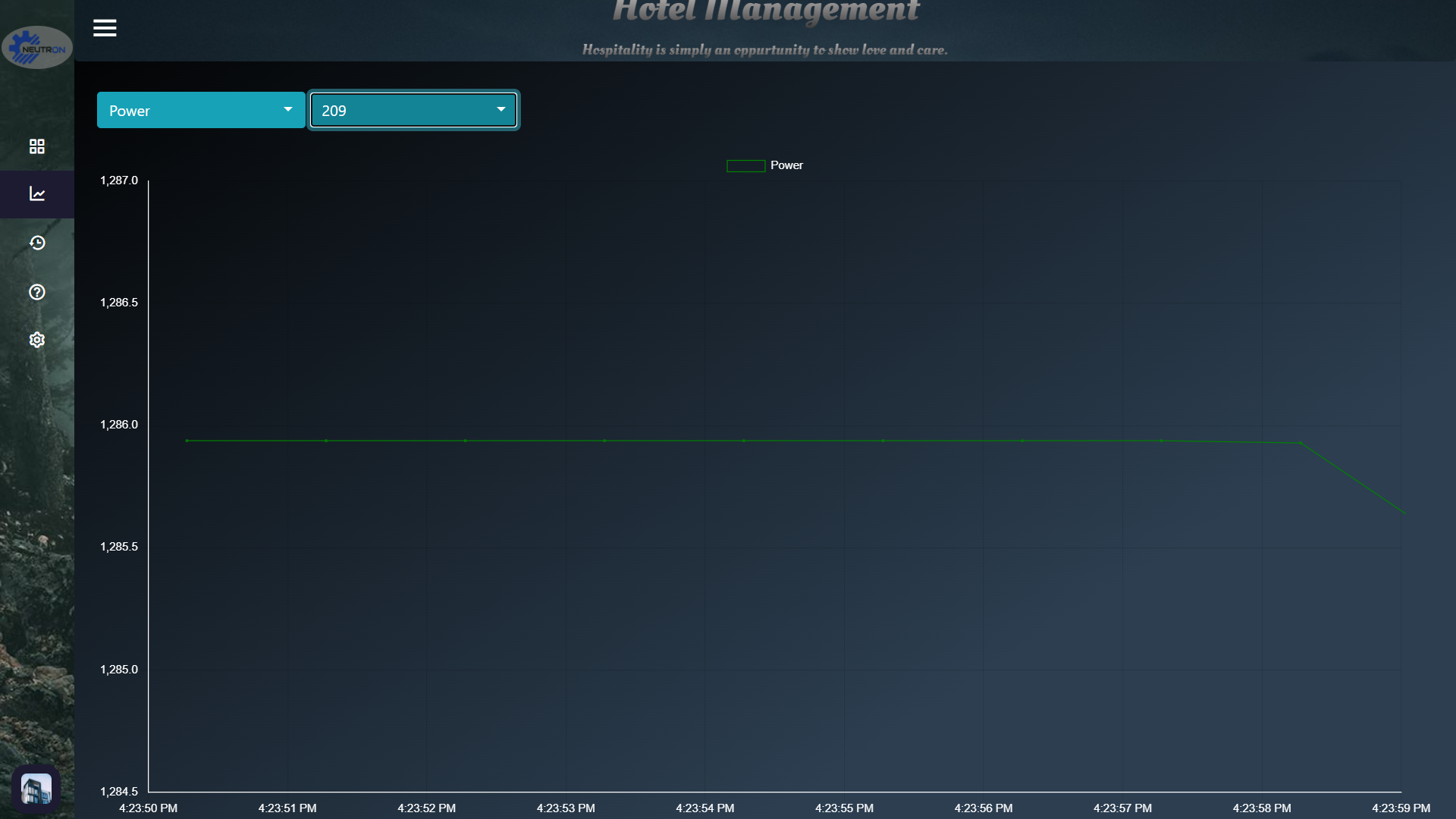Click the help question mark icon
This screenshot has height=819, width=1456.
(36, 292)
